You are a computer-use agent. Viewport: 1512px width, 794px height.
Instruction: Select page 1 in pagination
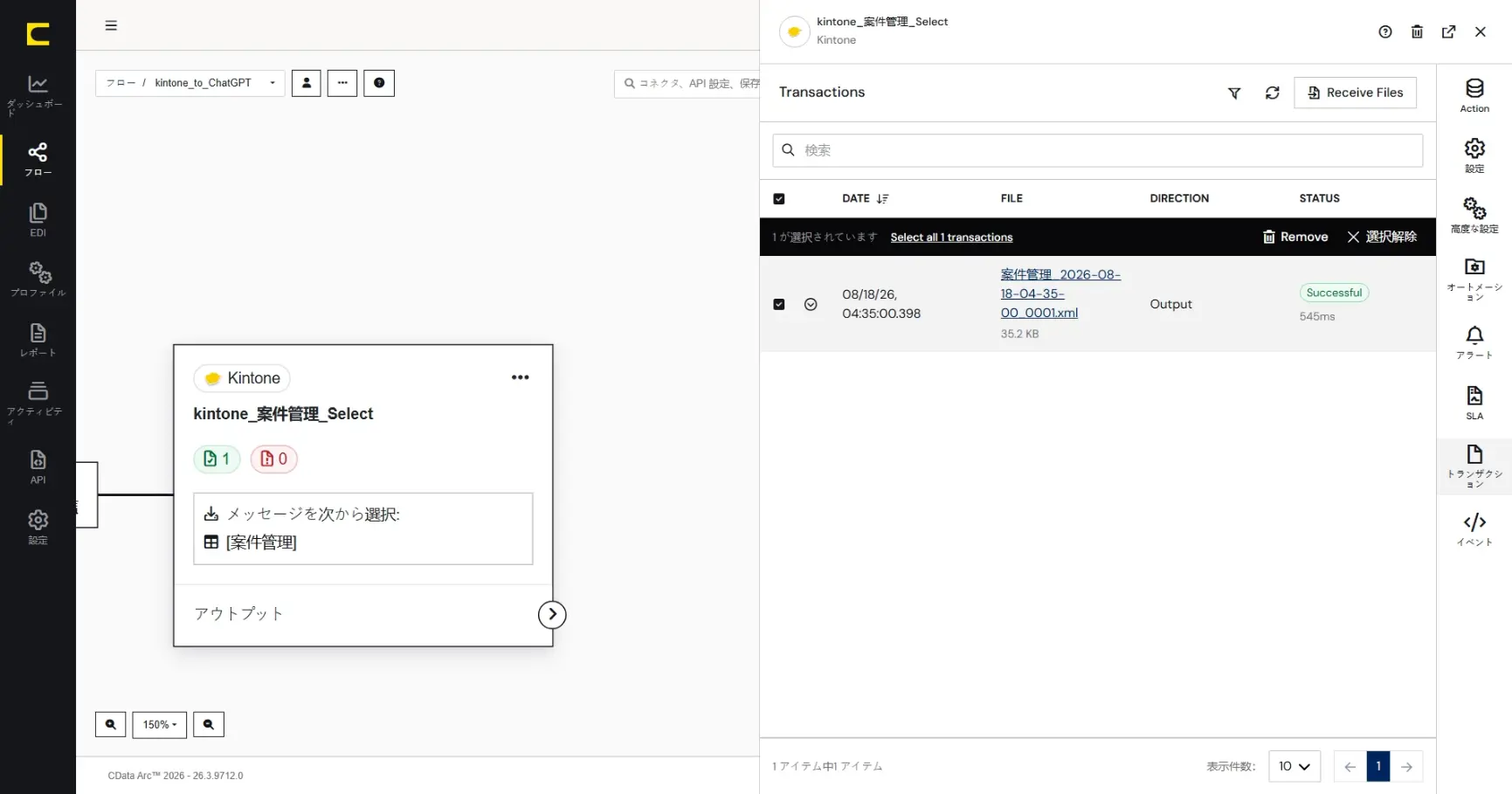pos(1378,766)
